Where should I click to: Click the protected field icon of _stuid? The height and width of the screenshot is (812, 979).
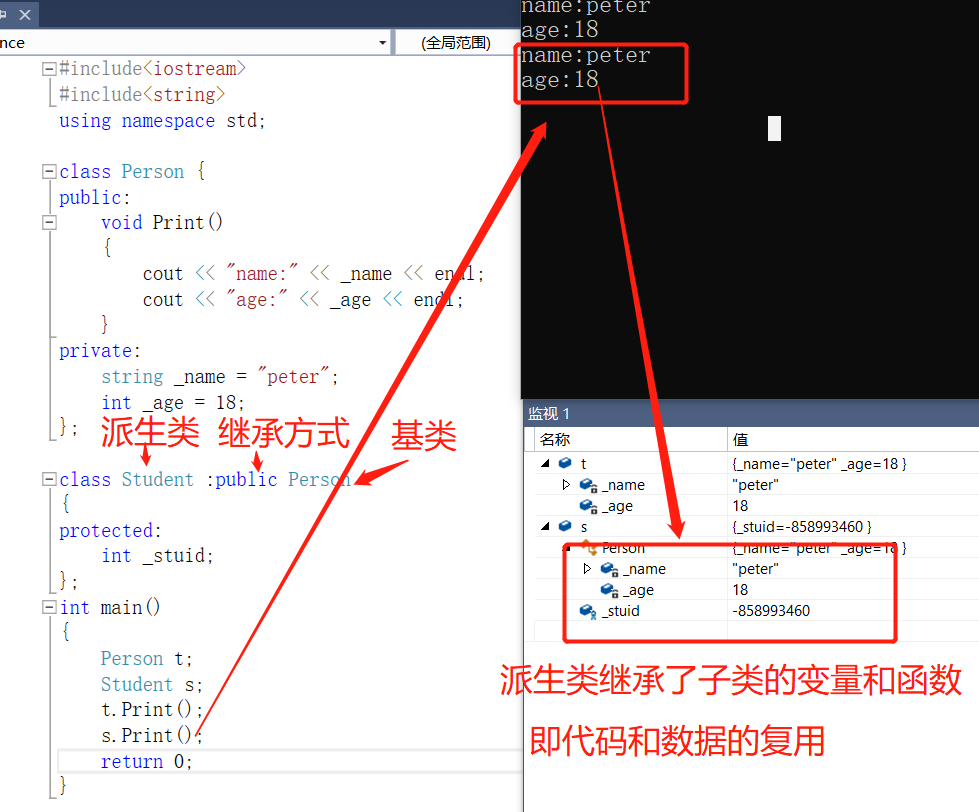(588, 611)
